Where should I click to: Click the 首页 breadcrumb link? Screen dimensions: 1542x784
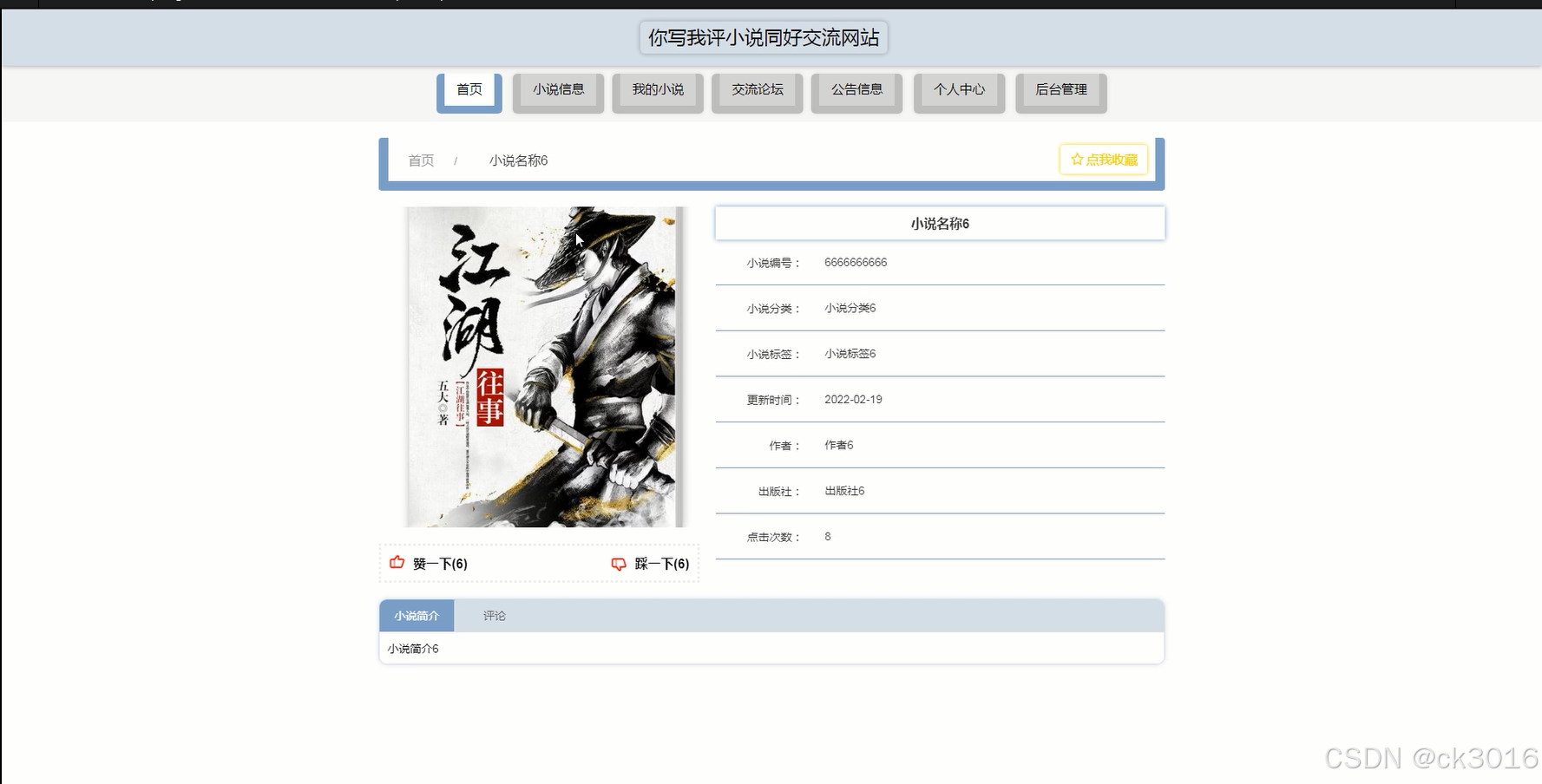(421, 160)
